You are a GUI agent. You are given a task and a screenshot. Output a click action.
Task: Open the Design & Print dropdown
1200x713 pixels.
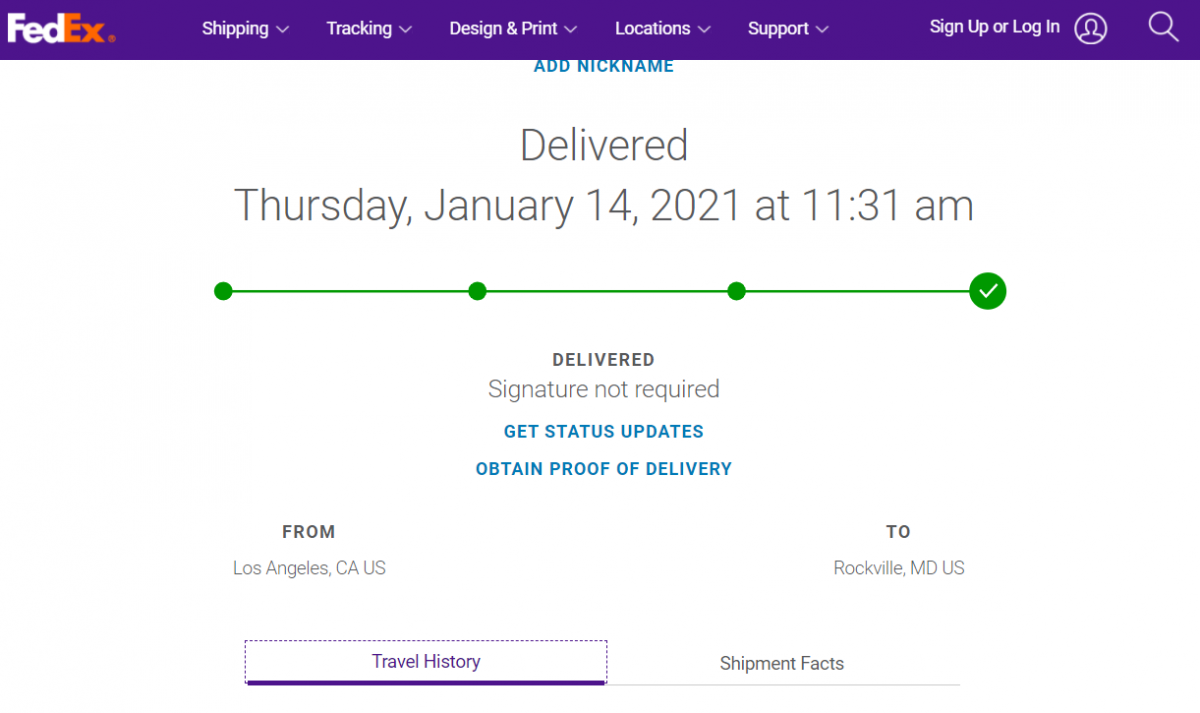click(x=513, y=29)
